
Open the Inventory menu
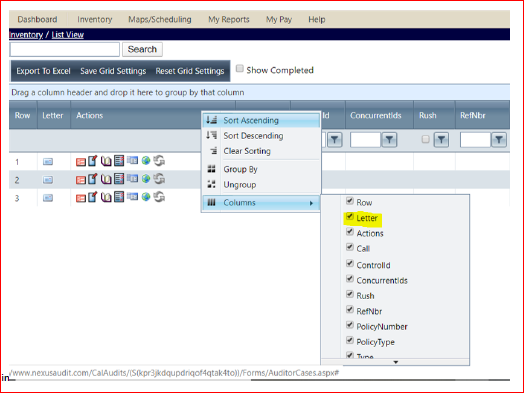pos(95,19)
